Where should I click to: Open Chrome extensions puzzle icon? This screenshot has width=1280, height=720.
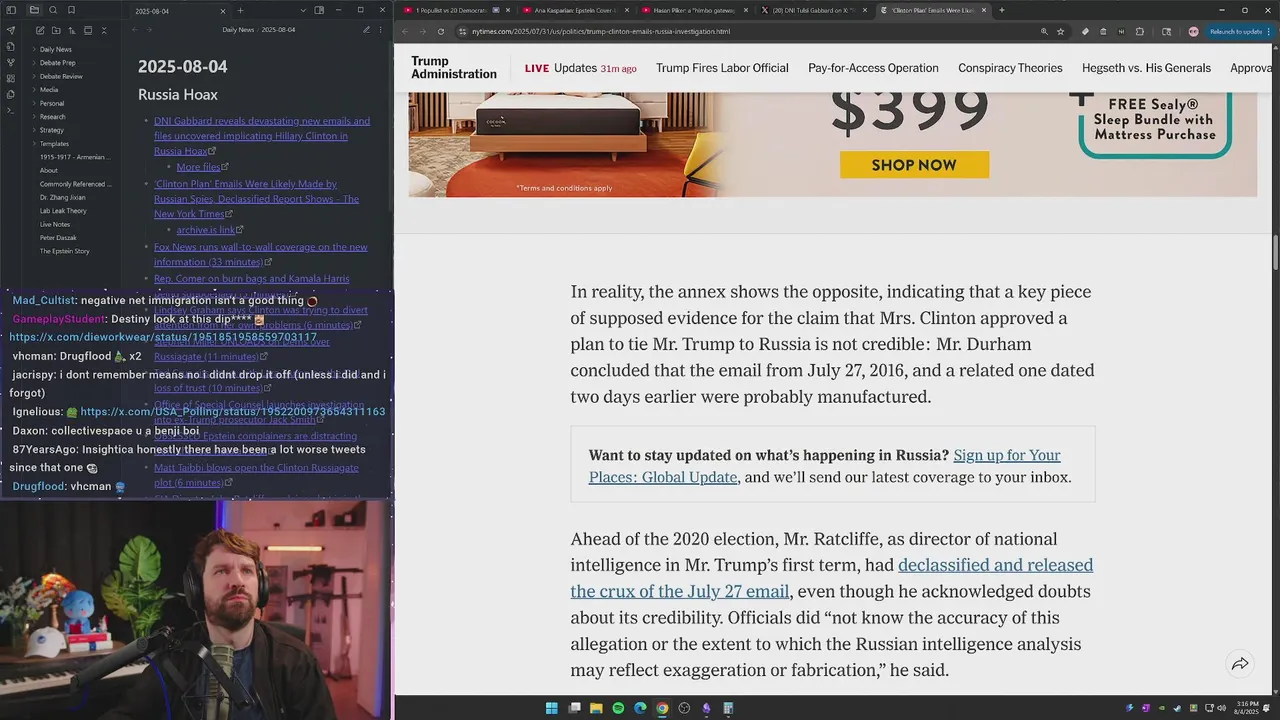[x=1140, y=31]
